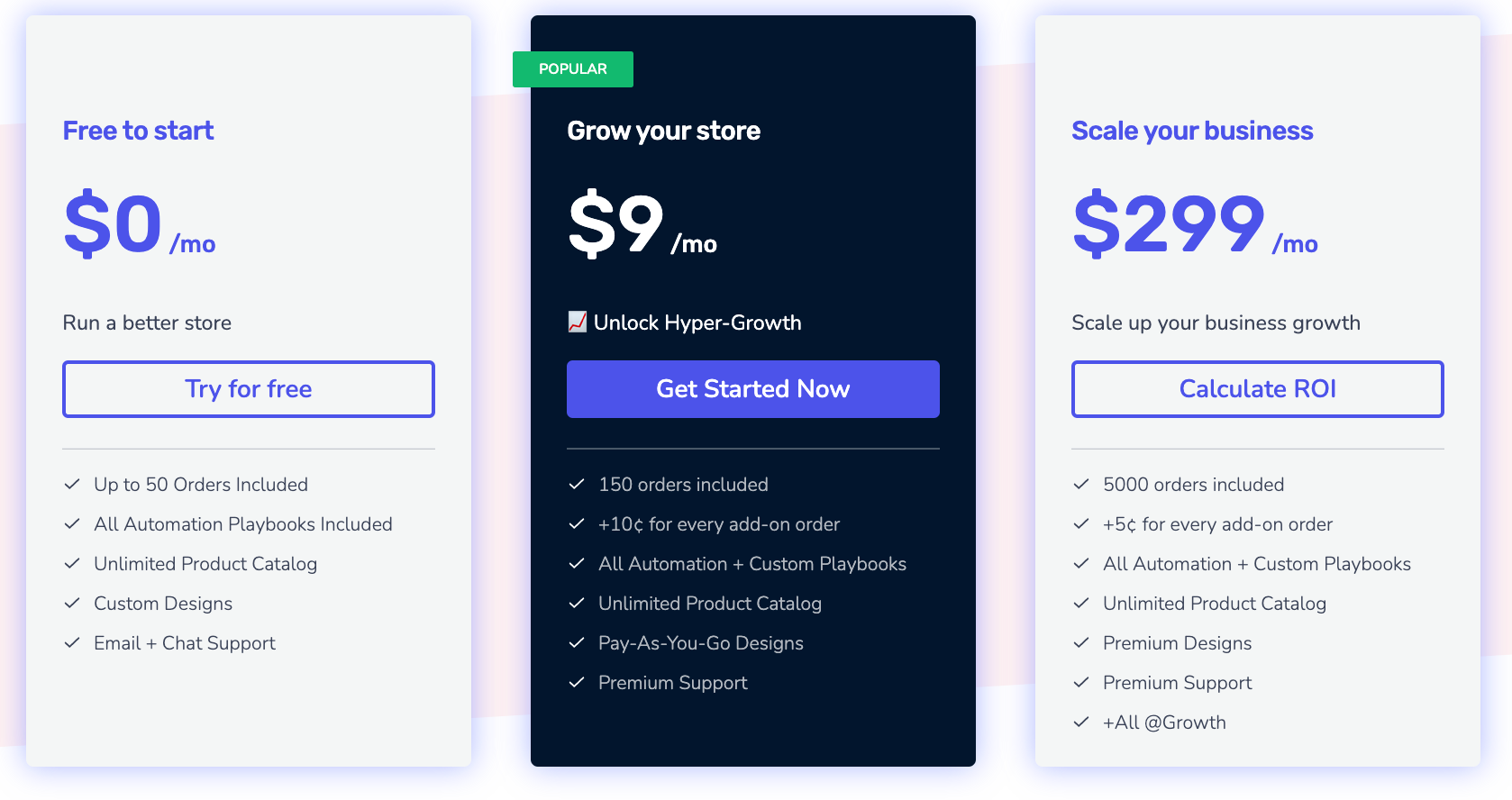Click the Try for free button
1512x800 pixels.
coord(249,389)
